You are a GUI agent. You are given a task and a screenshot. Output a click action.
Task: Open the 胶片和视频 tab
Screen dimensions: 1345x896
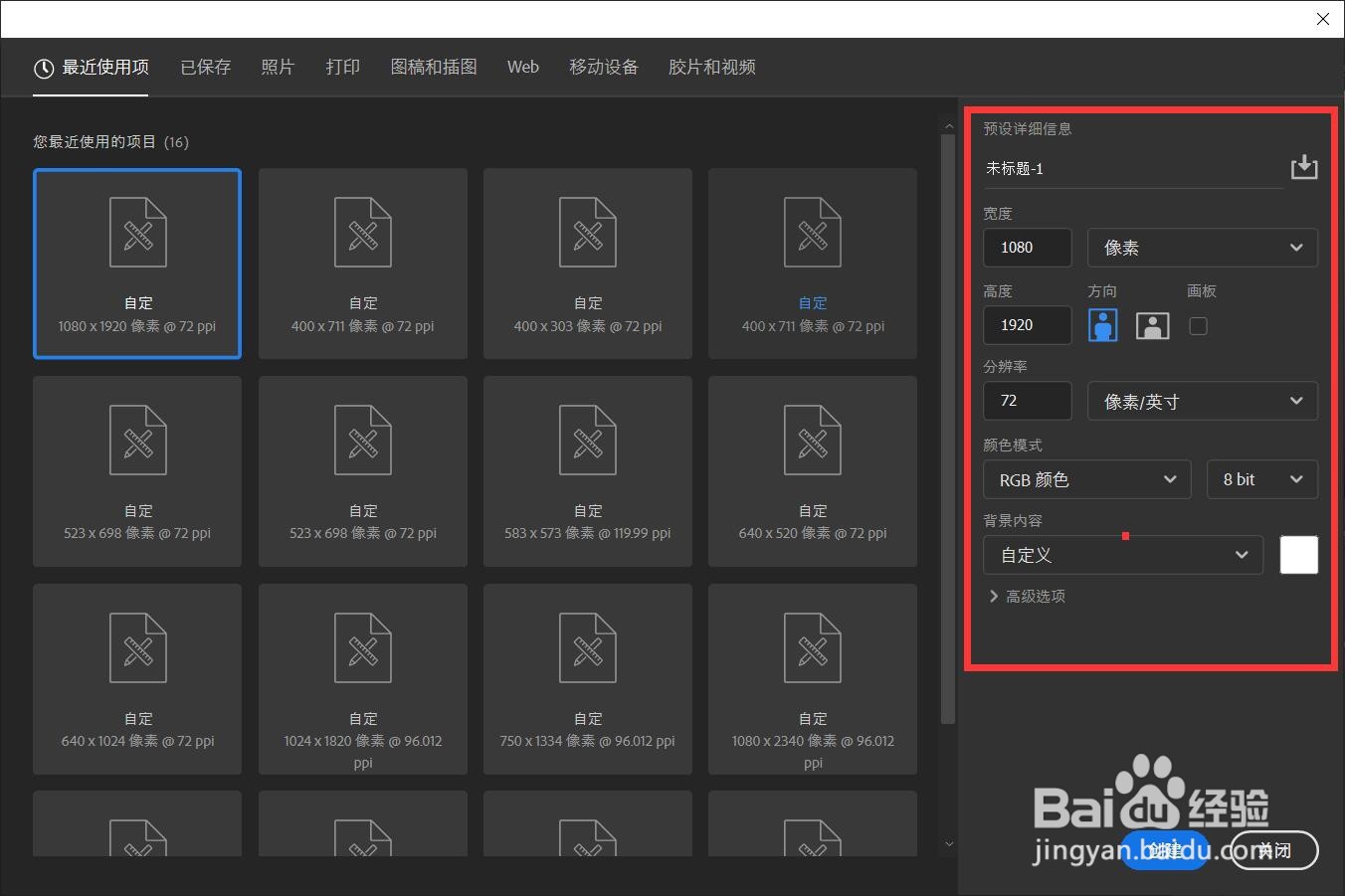coord(712,68)
